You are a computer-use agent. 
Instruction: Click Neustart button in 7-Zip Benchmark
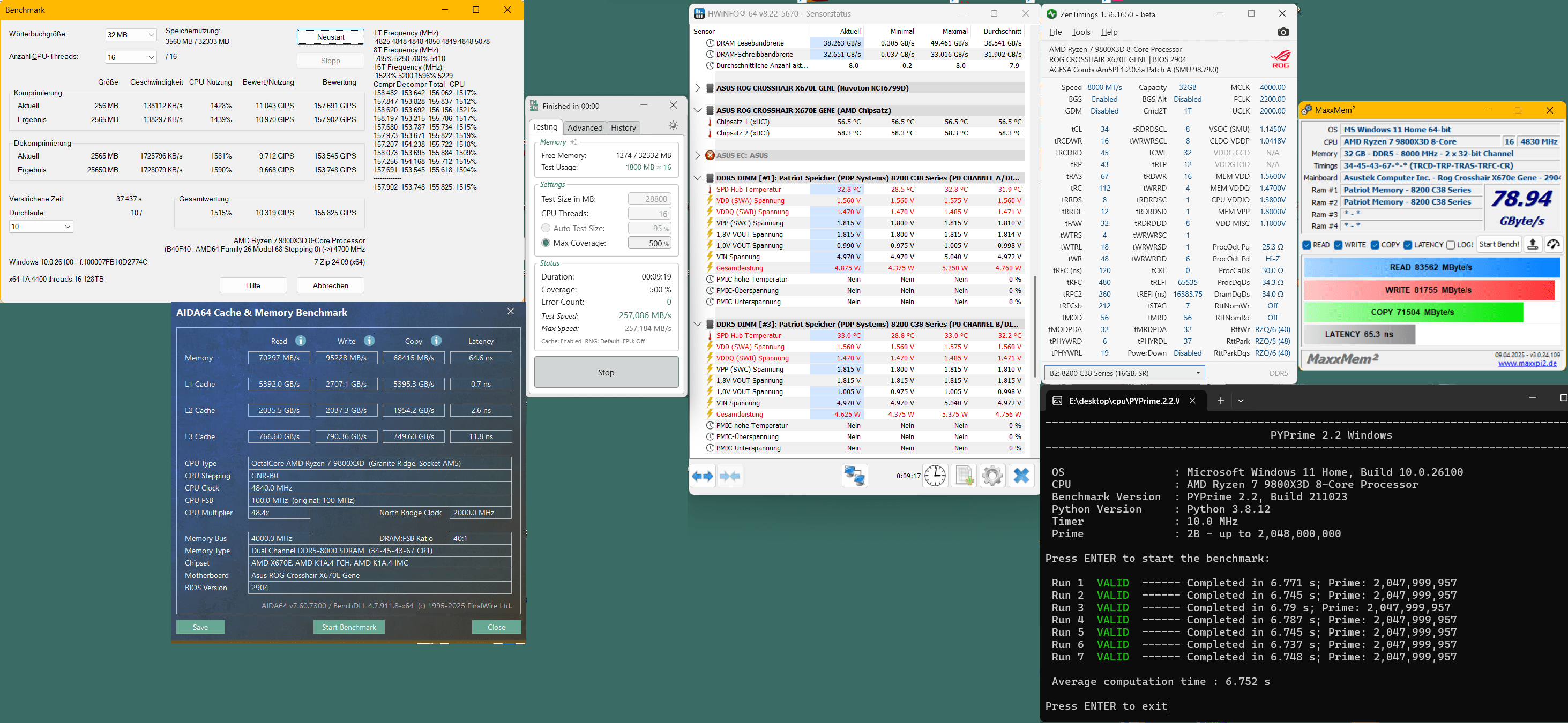point(331,37)
